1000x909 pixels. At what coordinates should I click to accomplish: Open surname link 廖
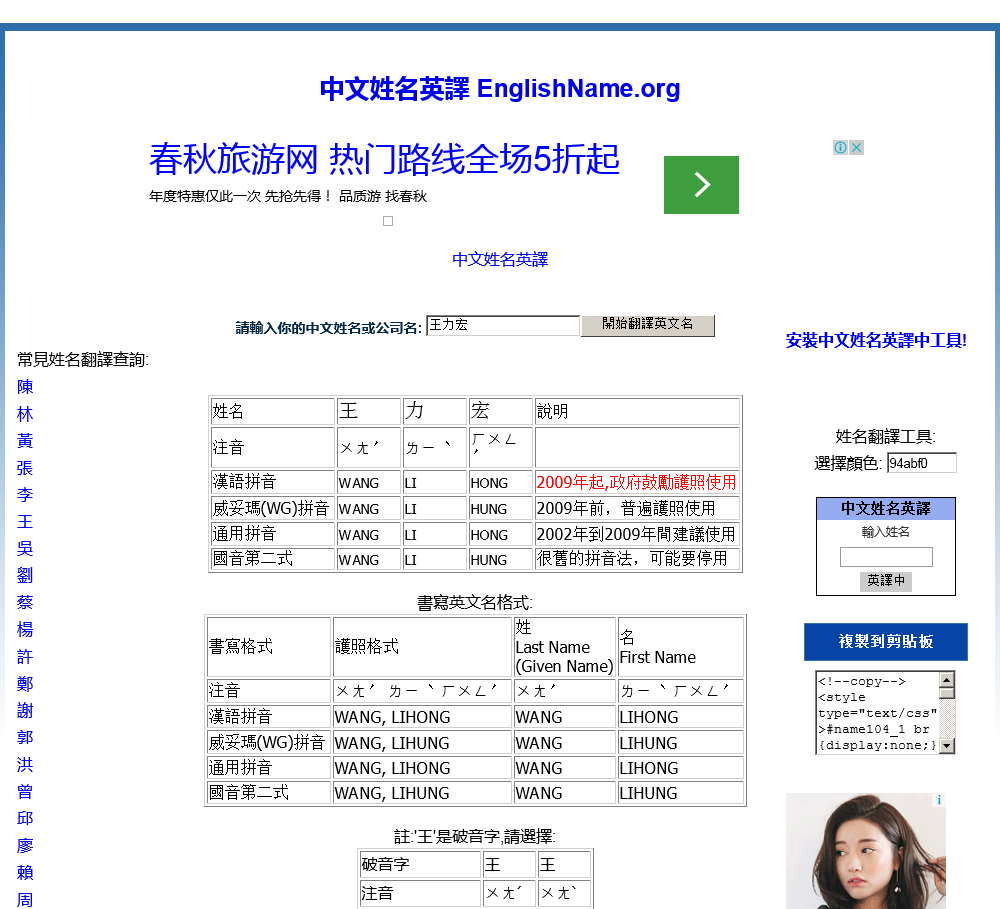pos(25,845)
